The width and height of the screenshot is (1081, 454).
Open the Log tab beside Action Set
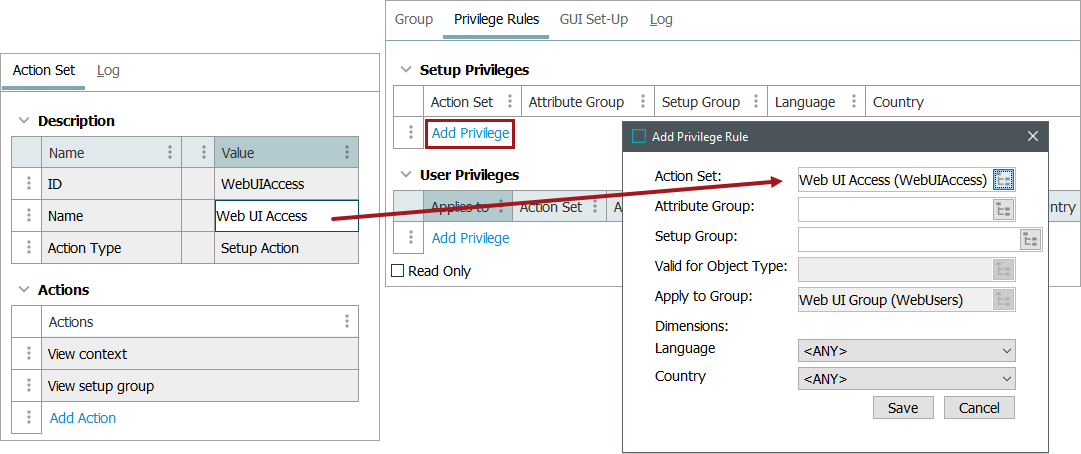(108, 70)
